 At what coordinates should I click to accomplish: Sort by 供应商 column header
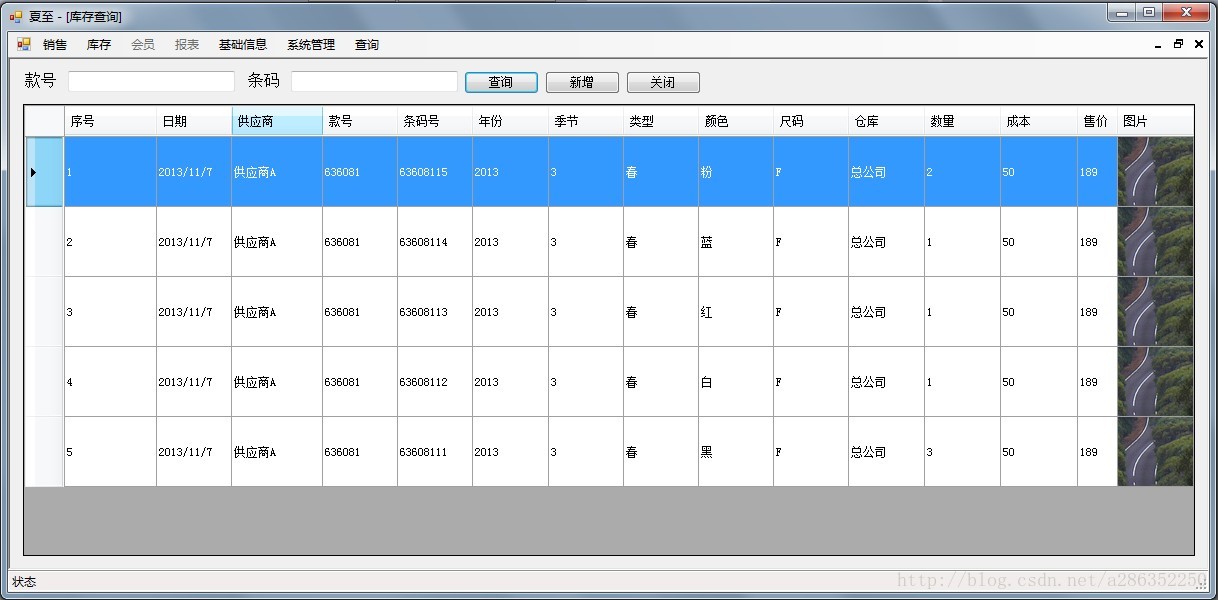(277, 121)
